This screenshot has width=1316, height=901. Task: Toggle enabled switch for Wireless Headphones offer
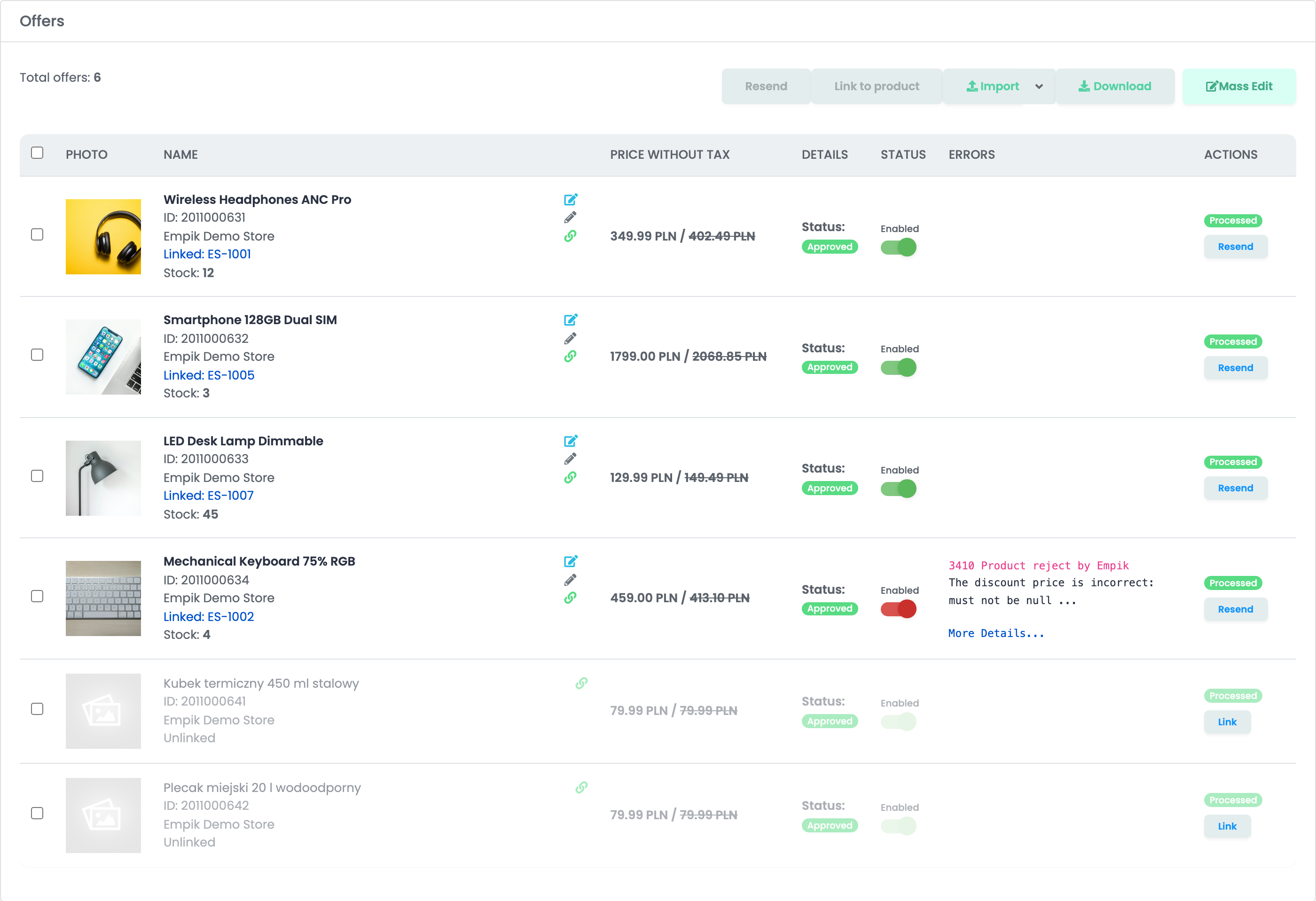[898, 247]
